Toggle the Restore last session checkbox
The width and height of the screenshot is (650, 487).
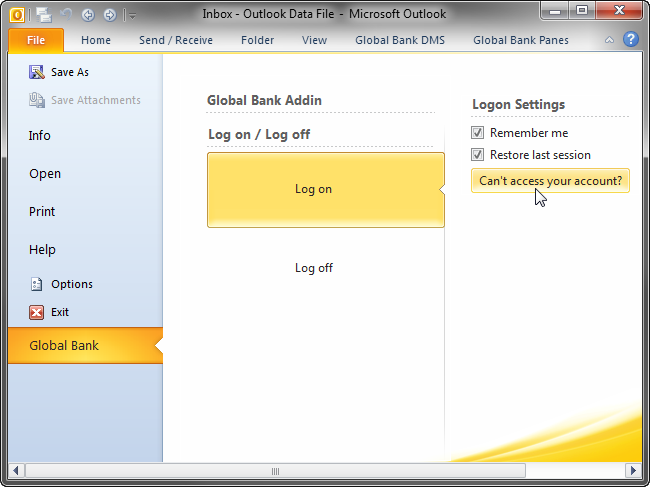(477, 155)
